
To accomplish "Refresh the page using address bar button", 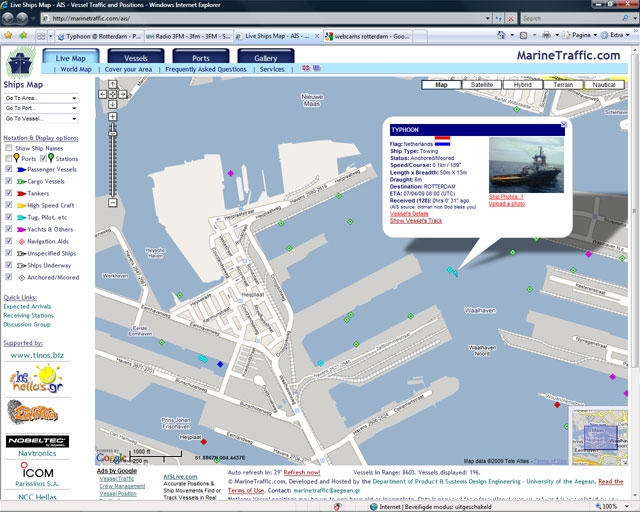I will click(x=498, y=18).
